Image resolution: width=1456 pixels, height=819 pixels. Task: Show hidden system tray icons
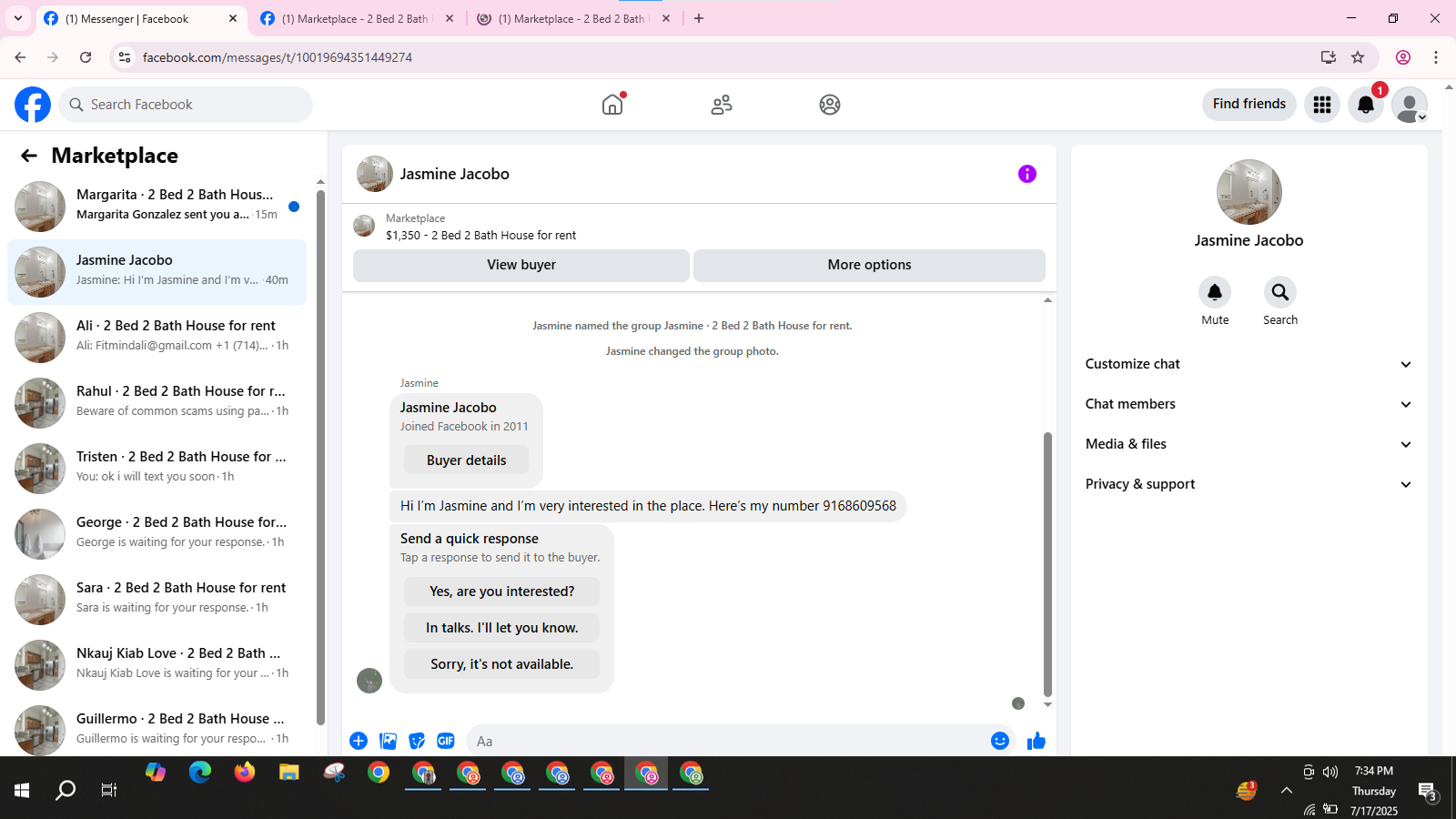[x=1287, y=790]
